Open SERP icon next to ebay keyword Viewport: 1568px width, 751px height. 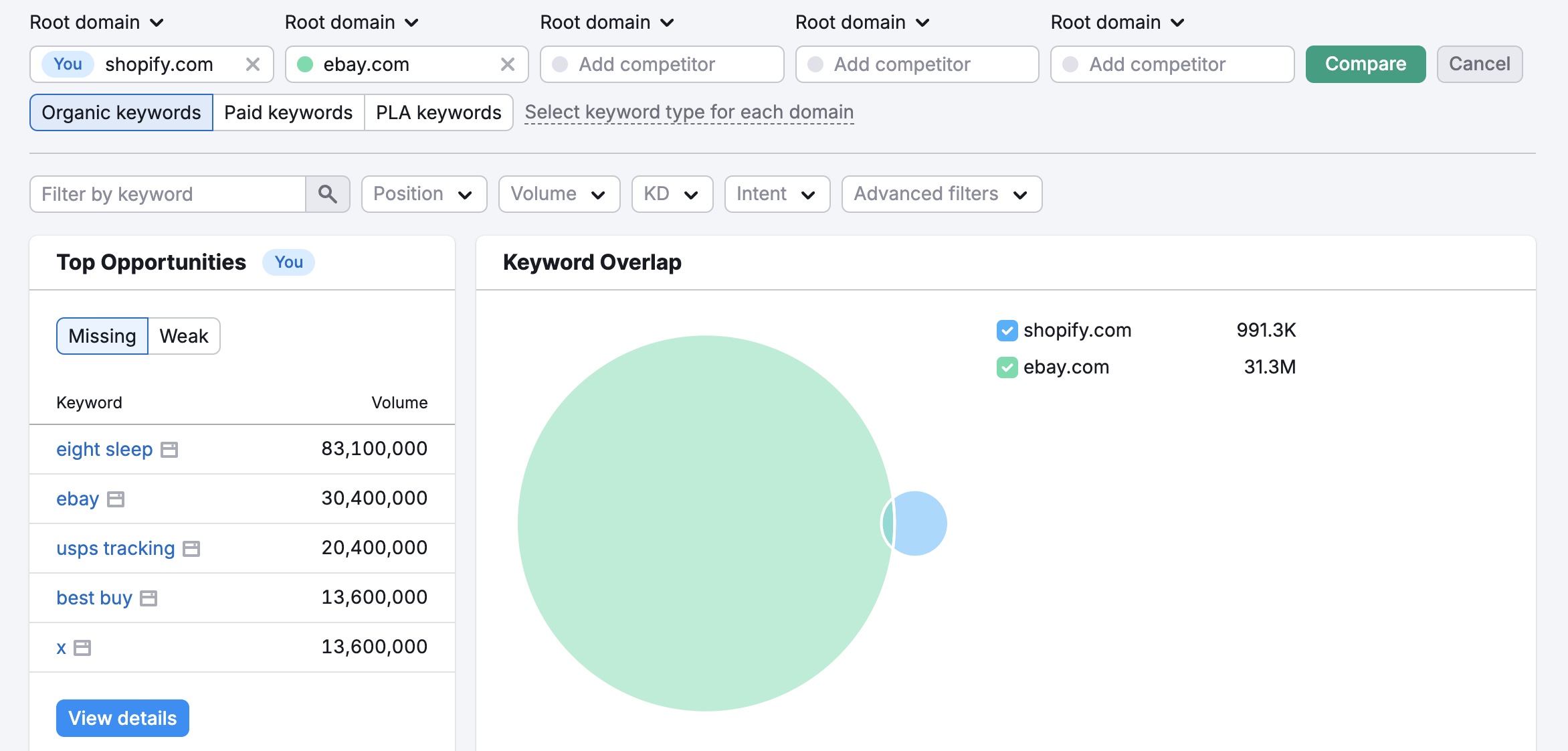pyautogui.click(x=116, y=499)
